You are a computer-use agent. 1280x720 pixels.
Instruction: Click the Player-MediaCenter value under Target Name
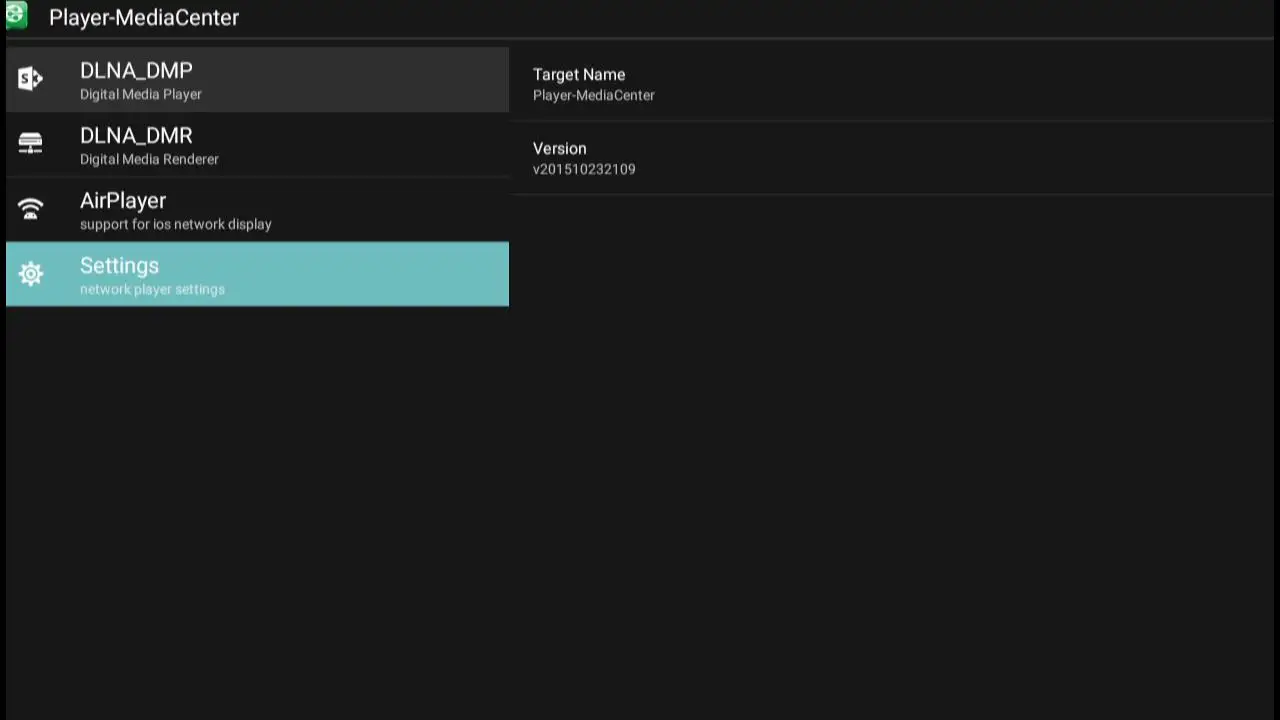(594, 95)
